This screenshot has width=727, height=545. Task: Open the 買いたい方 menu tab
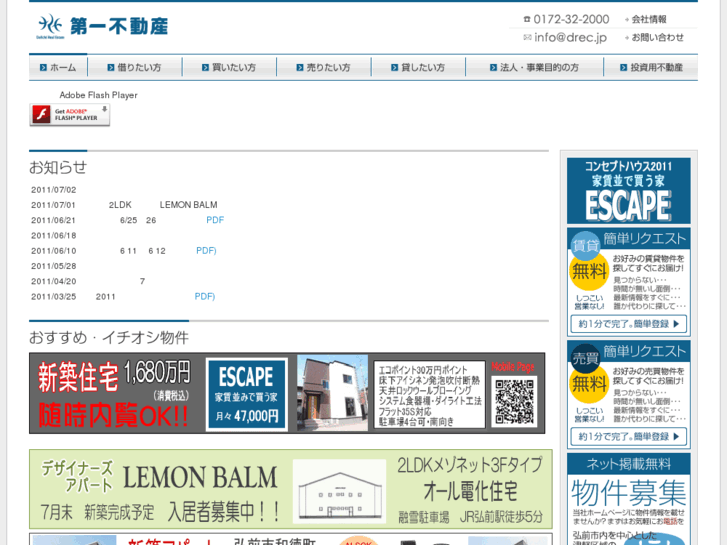coord(230,67)
